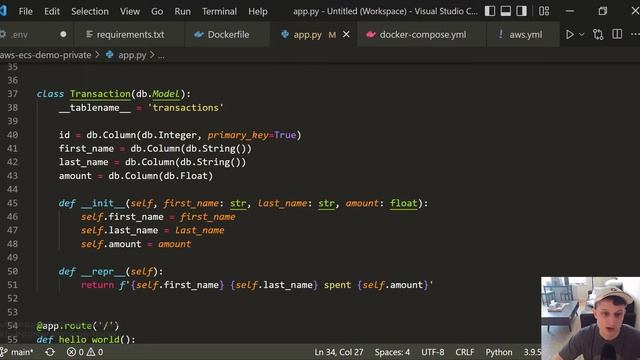Viewport: 640px width, 360px height.
Task: Open Customize Layout icon
Action: [x=544, y=11]
